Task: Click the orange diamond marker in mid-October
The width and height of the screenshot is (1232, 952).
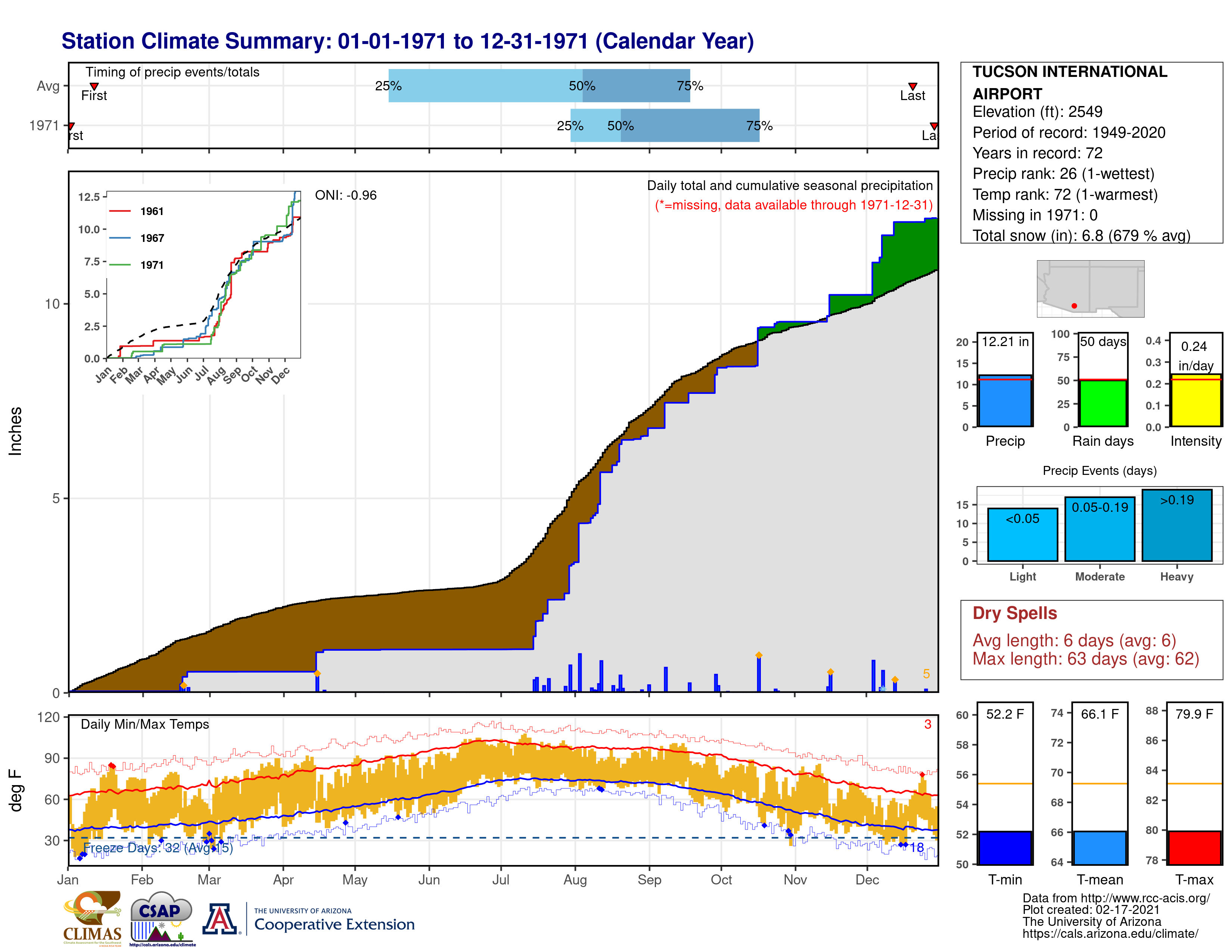Action: (759, 655)
